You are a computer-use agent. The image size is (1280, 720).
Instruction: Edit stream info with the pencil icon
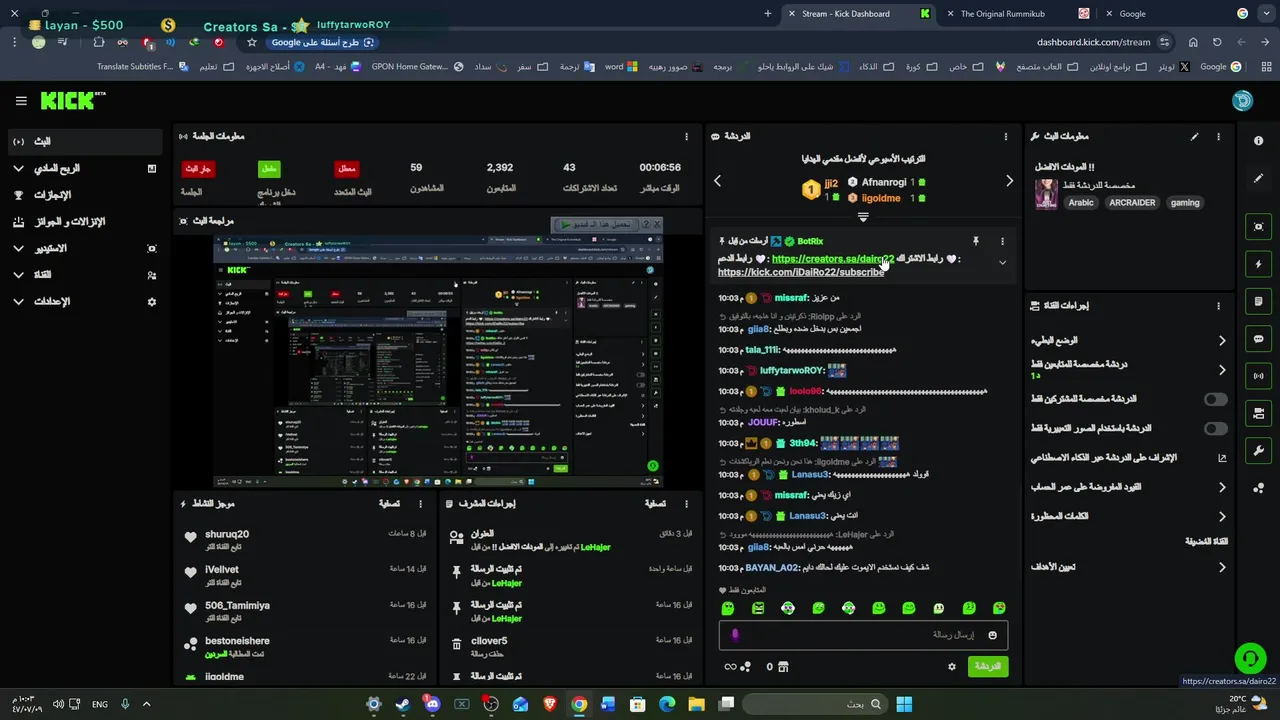click(x=1194, y=137)
